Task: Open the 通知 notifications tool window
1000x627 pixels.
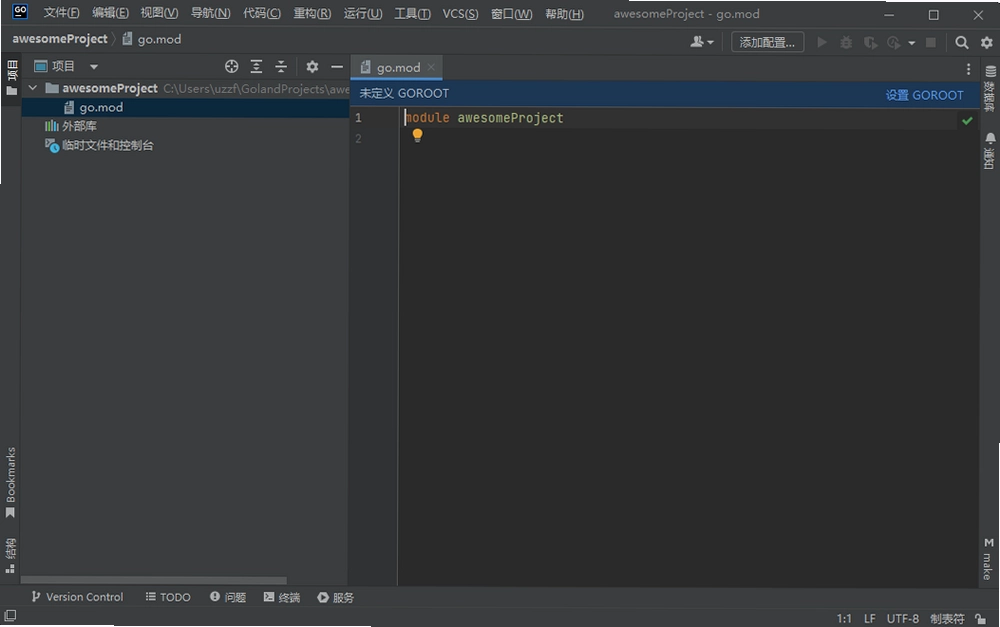Action: [x=990, y=151]
